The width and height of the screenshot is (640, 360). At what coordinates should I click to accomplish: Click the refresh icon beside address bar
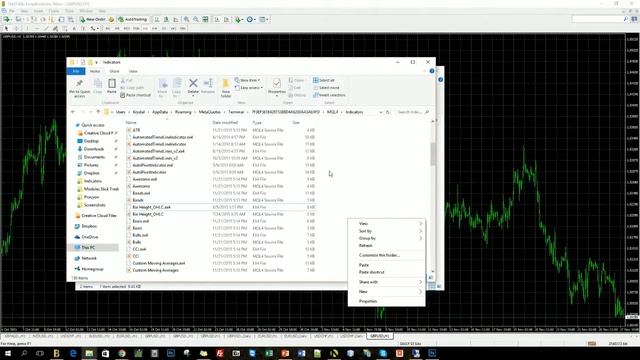[388, 112]
